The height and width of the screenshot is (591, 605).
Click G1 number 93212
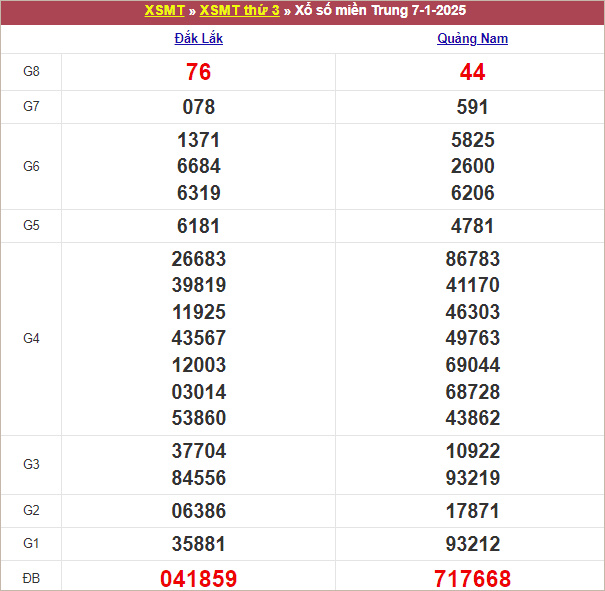[x=472, y=544]
